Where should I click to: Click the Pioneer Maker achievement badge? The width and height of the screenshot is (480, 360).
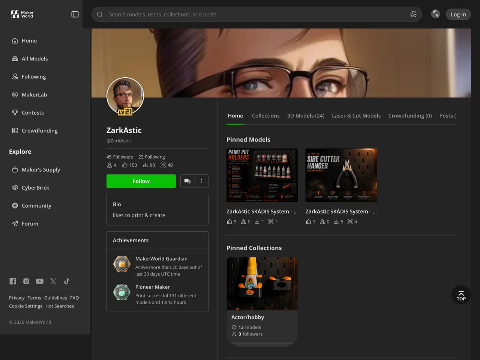[121, 292]
